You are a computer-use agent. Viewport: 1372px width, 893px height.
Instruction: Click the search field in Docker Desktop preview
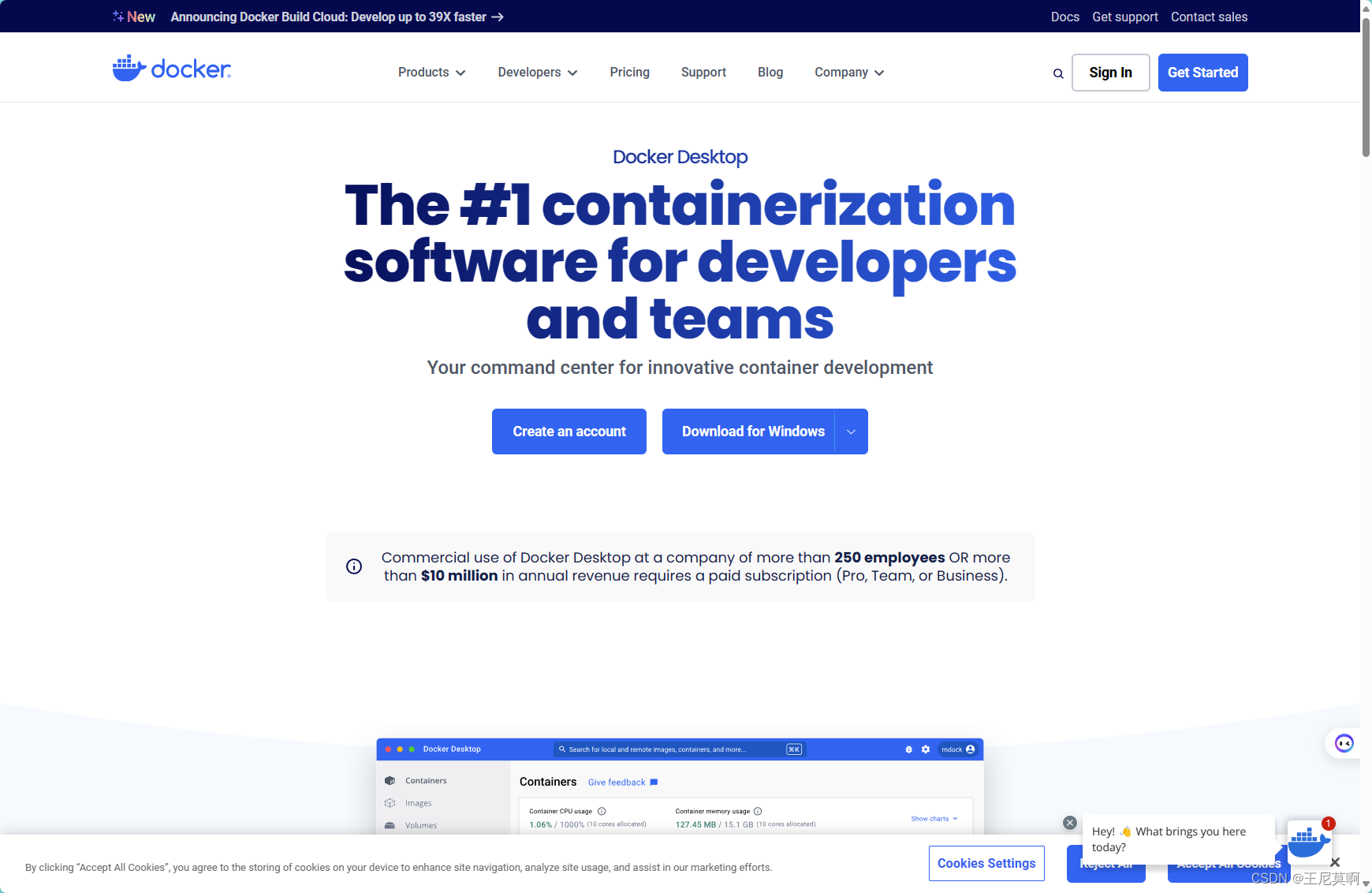(680, 749)
